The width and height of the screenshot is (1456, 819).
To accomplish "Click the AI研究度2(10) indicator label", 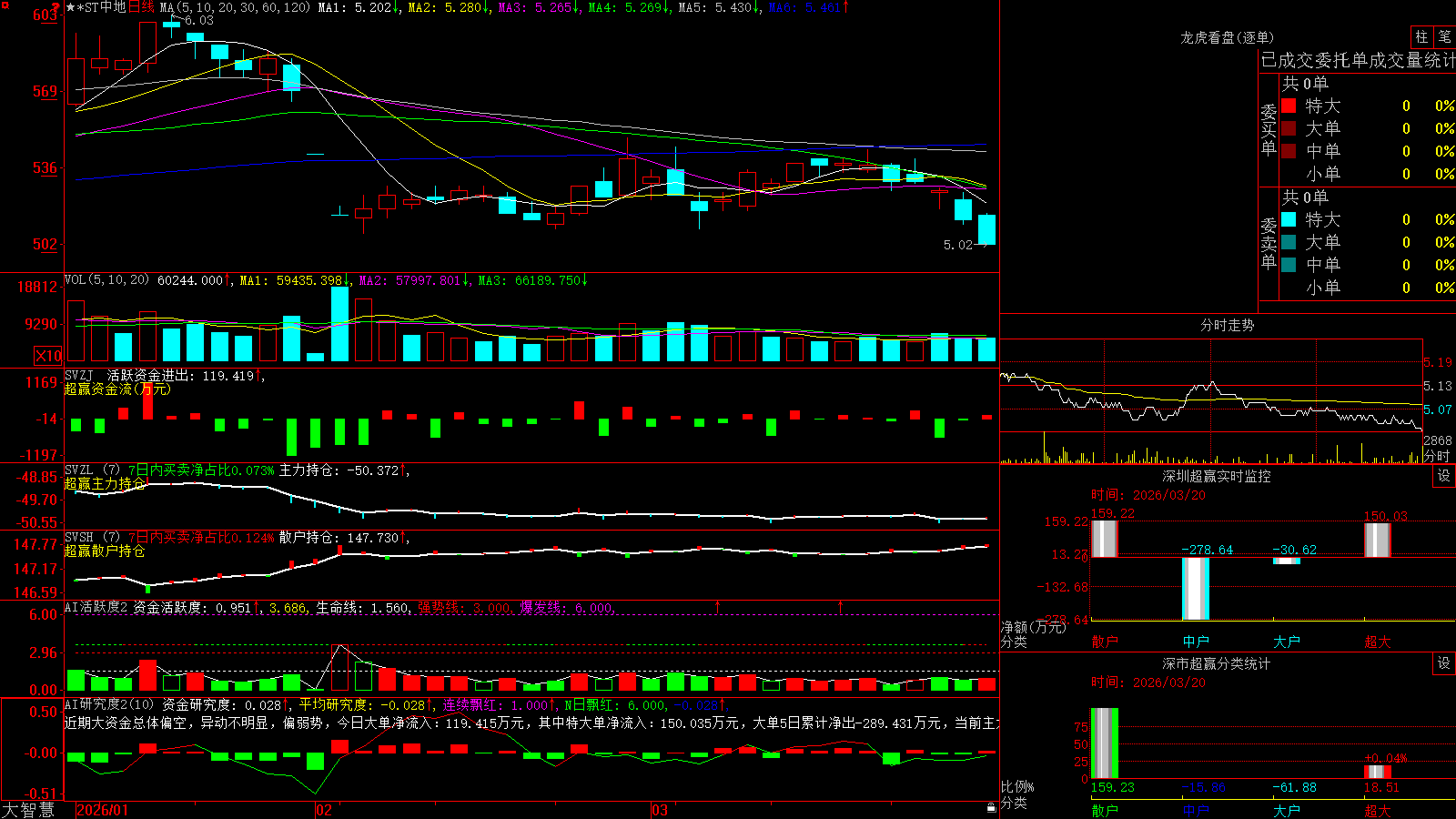I will click(x=109, y=704).
